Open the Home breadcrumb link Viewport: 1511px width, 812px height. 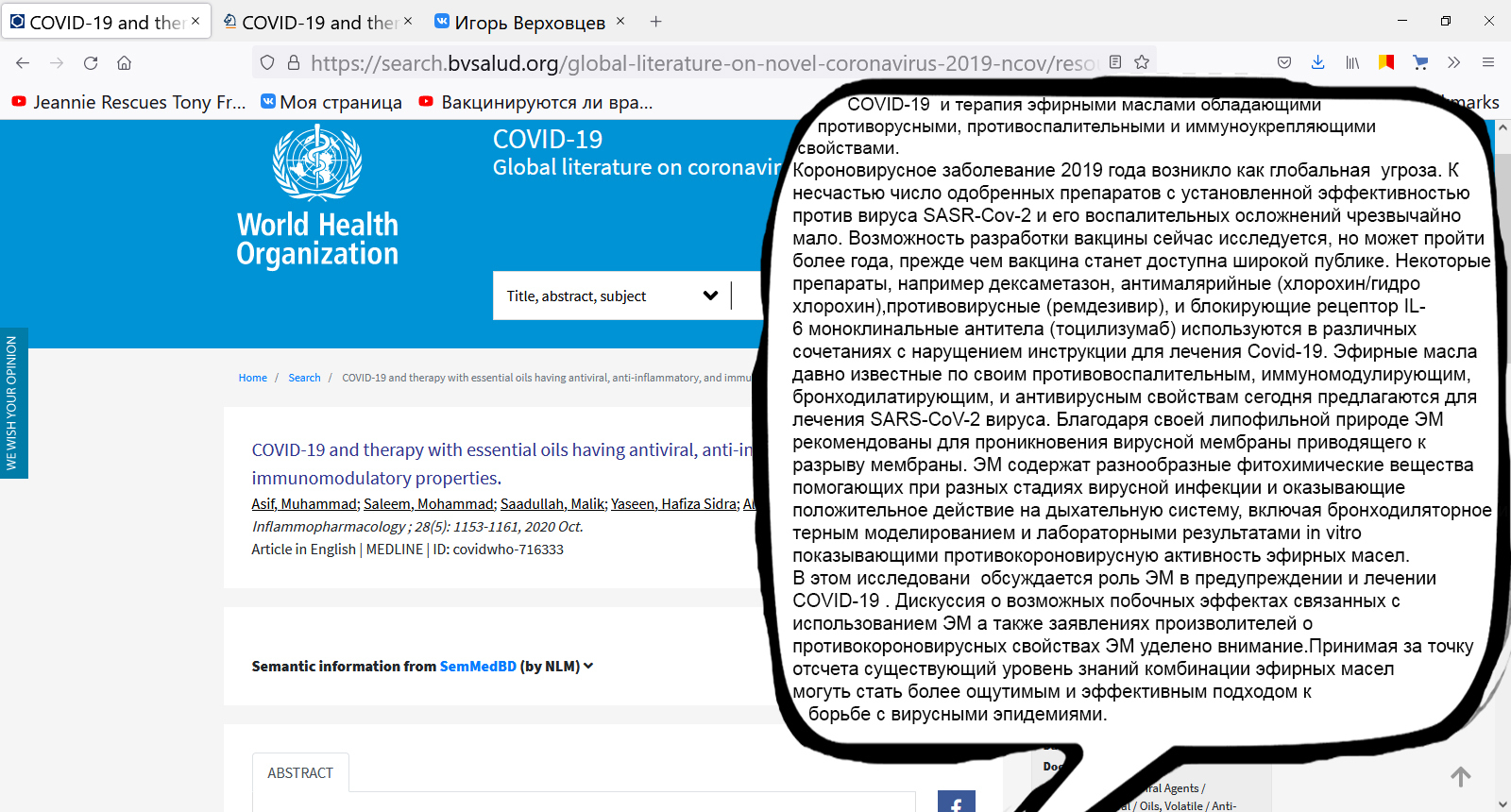point(252,378)
